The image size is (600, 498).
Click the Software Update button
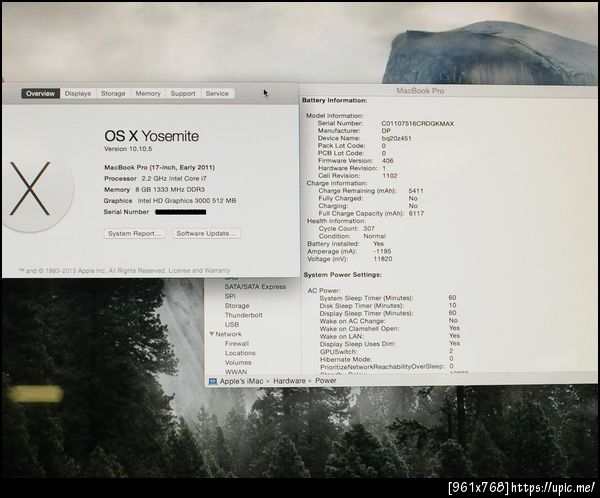click(206, 233)
